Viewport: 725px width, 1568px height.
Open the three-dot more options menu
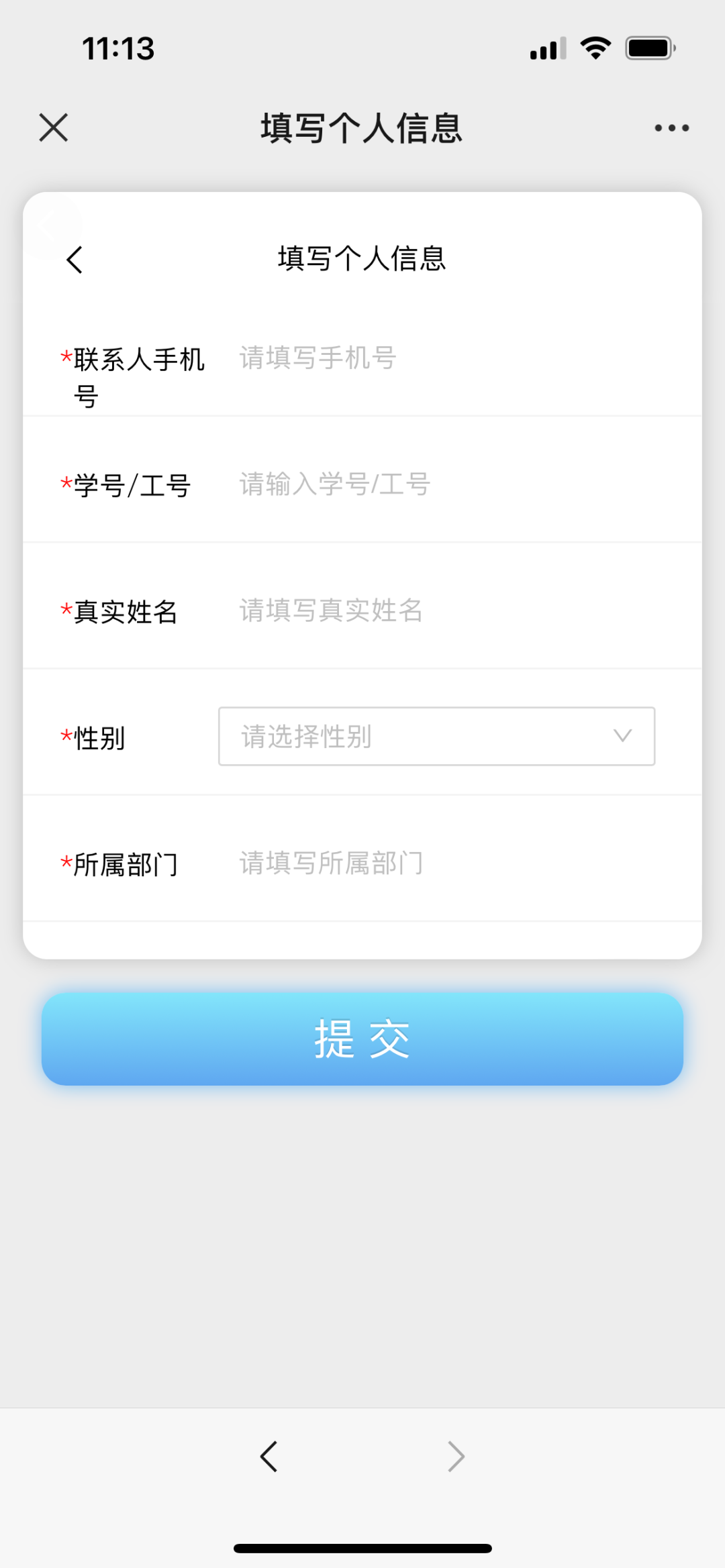671,127
